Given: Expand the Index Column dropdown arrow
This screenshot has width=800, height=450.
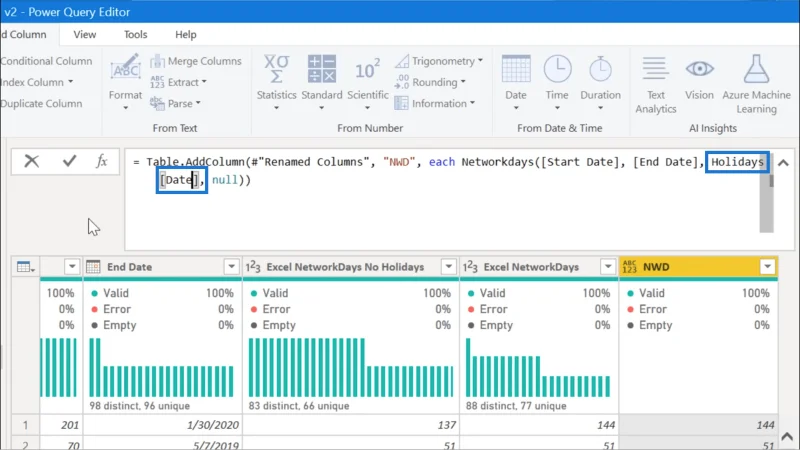Looking at the screenshot, I should click(70, 82).
